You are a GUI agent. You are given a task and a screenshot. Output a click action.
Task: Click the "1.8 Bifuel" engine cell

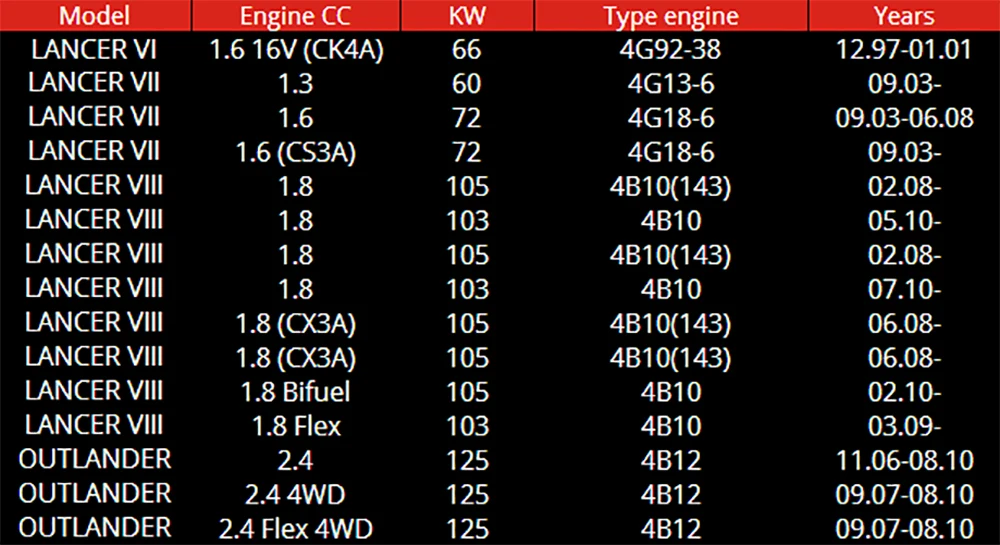(296, 391)
